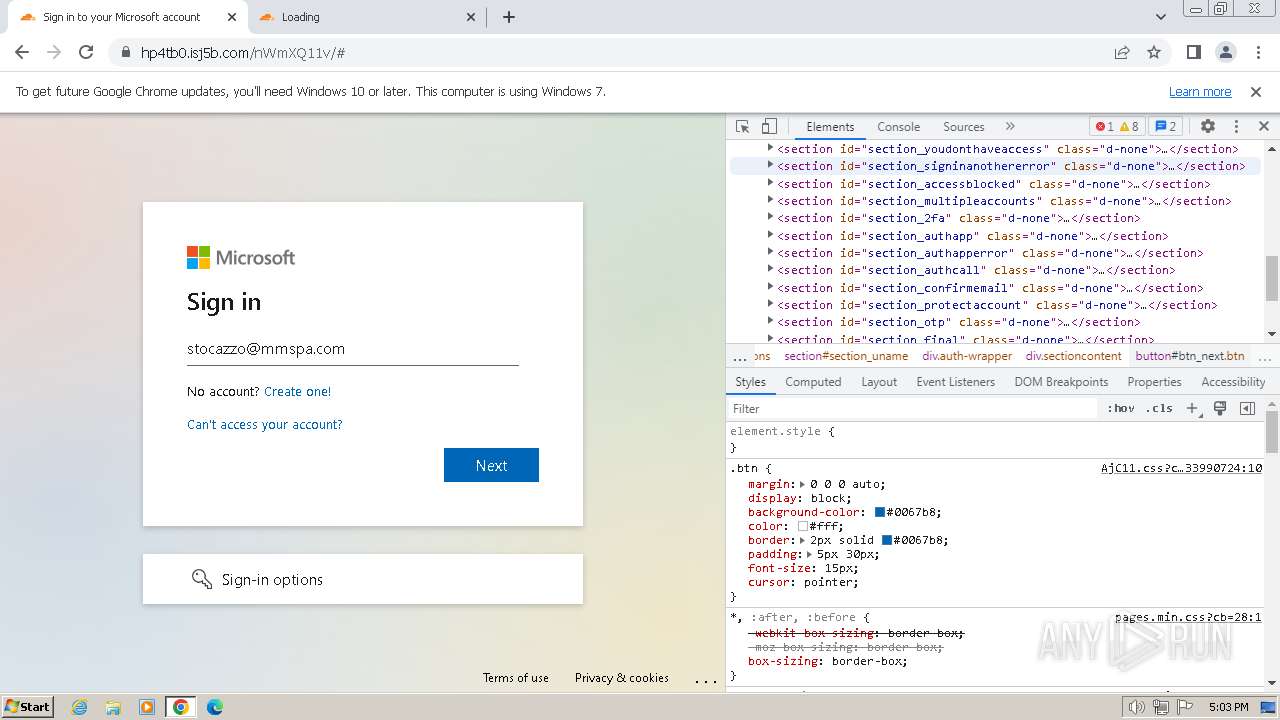Open Microsoft Edge from the taskbar

(215, 707)
